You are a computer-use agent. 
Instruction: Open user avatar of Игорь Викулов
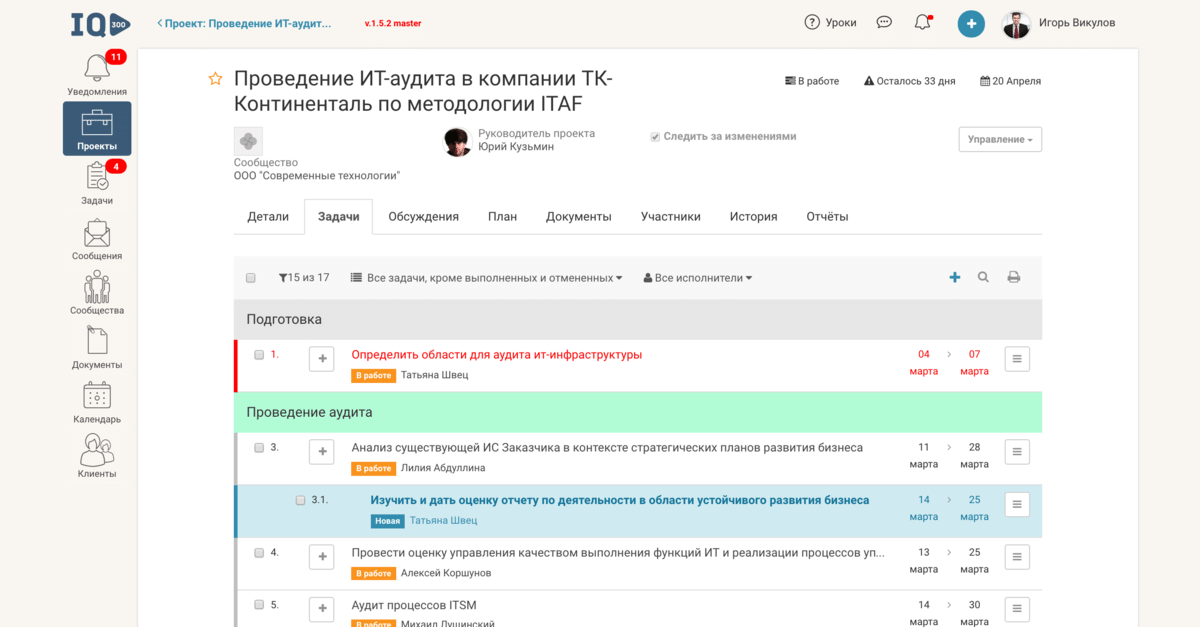(1016, 23)
